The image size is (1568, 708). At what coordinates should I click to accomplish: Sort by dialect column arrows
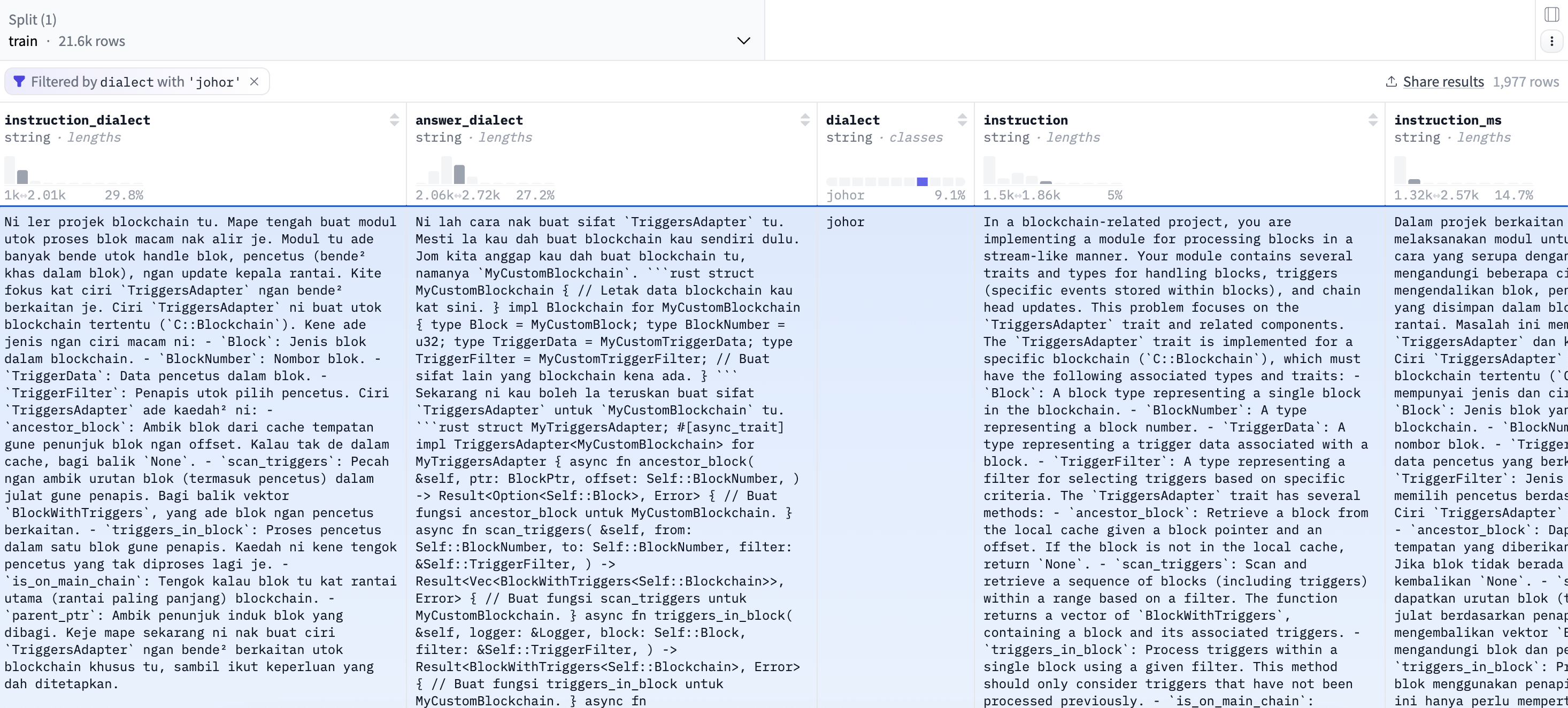click(962, 120)
